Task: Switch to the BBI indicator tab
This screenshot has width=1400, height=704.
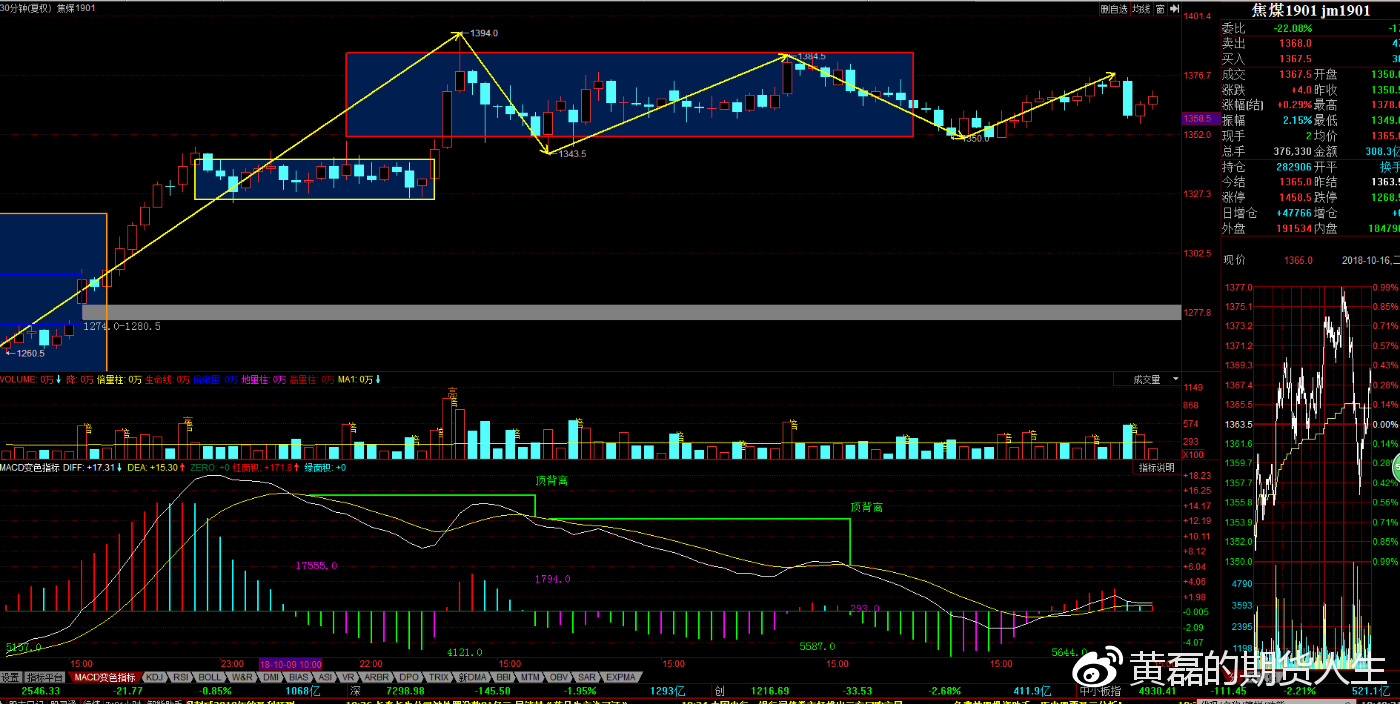Action: click(x=504, y=677)
